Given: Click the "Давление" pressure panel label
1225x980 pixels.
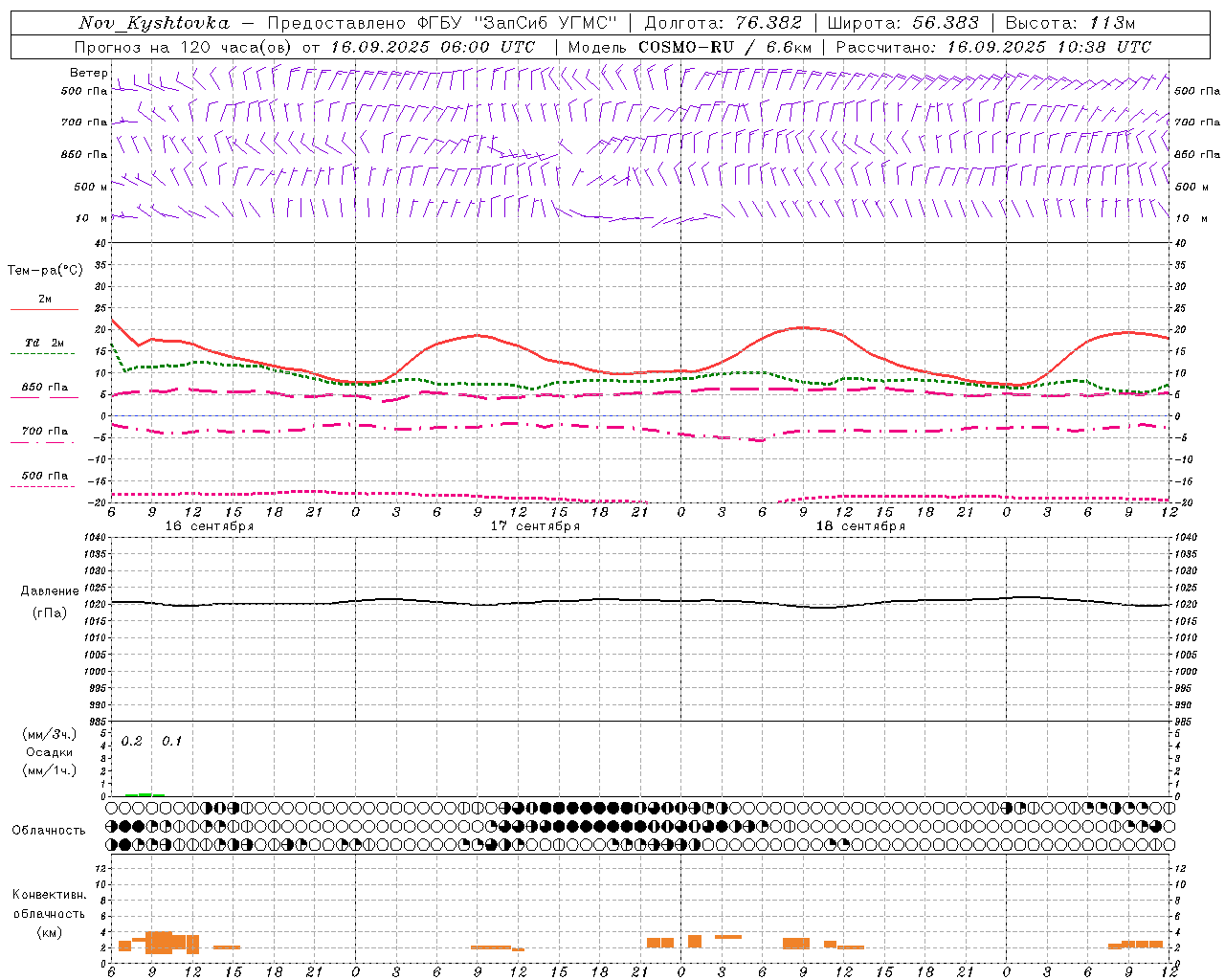Looking at the screenshot, I should [x=50, y=591].
